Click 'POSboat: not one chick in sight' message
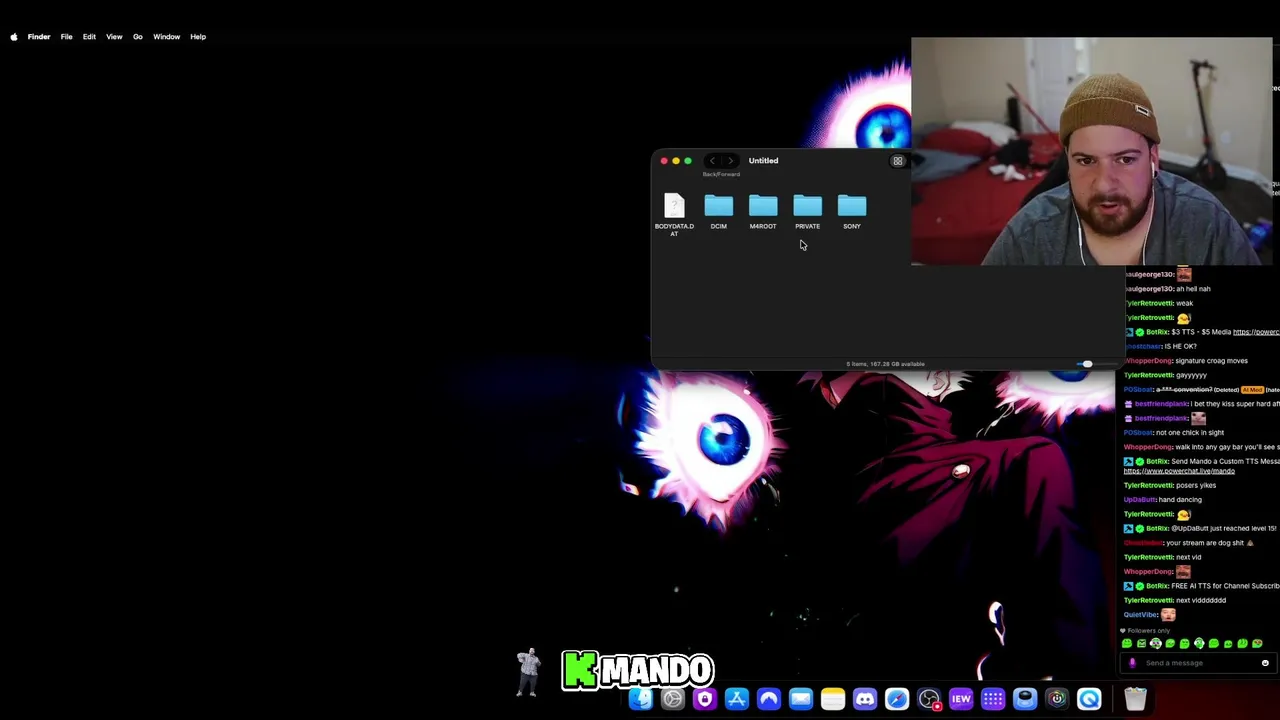1280x720 pixels. [1174, 433]
